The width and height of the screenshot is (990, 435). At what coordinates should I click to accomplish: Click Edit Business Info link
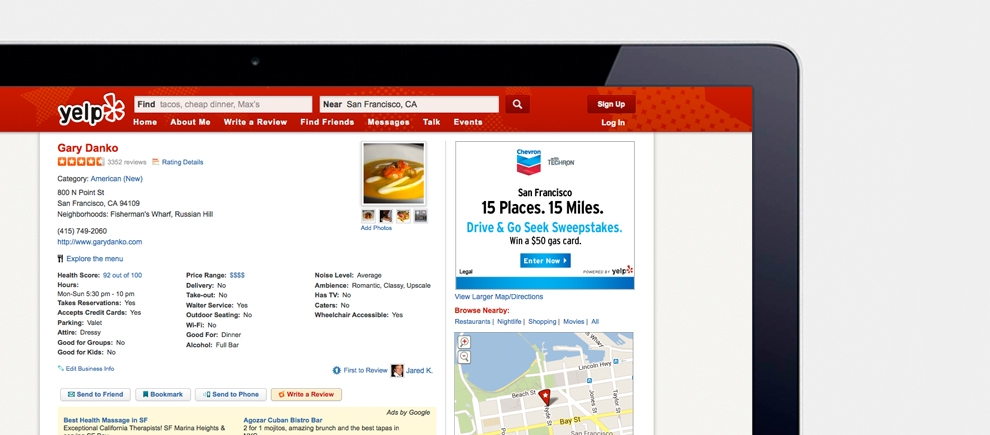pyautogui.click(x=90, y=369)
